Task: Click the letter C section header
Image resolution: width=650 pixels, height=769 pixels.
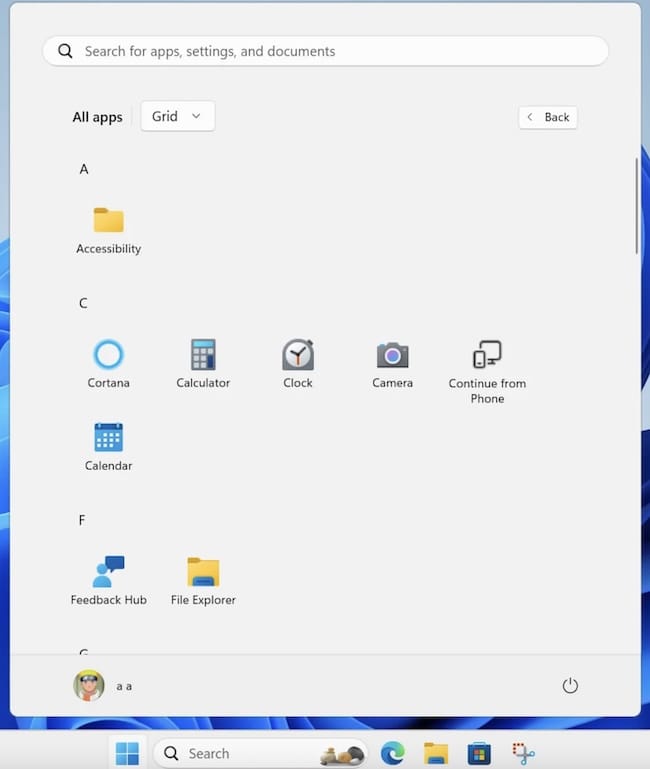Action: pos(83,303)
